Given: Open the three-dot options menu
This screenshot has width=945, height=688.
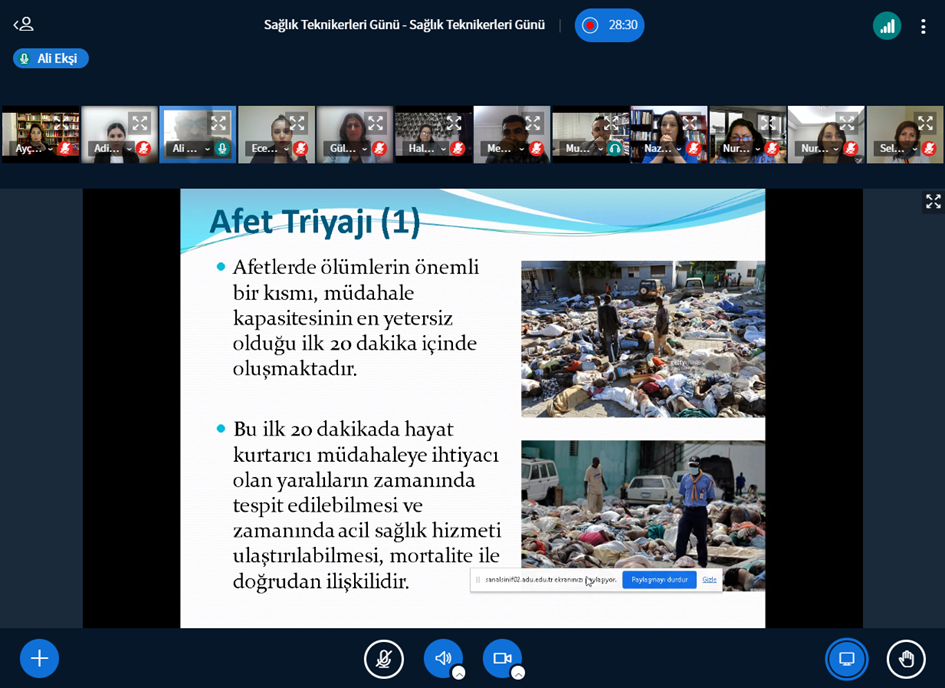Looking at the screenshot, I should [x=923, y=26].
